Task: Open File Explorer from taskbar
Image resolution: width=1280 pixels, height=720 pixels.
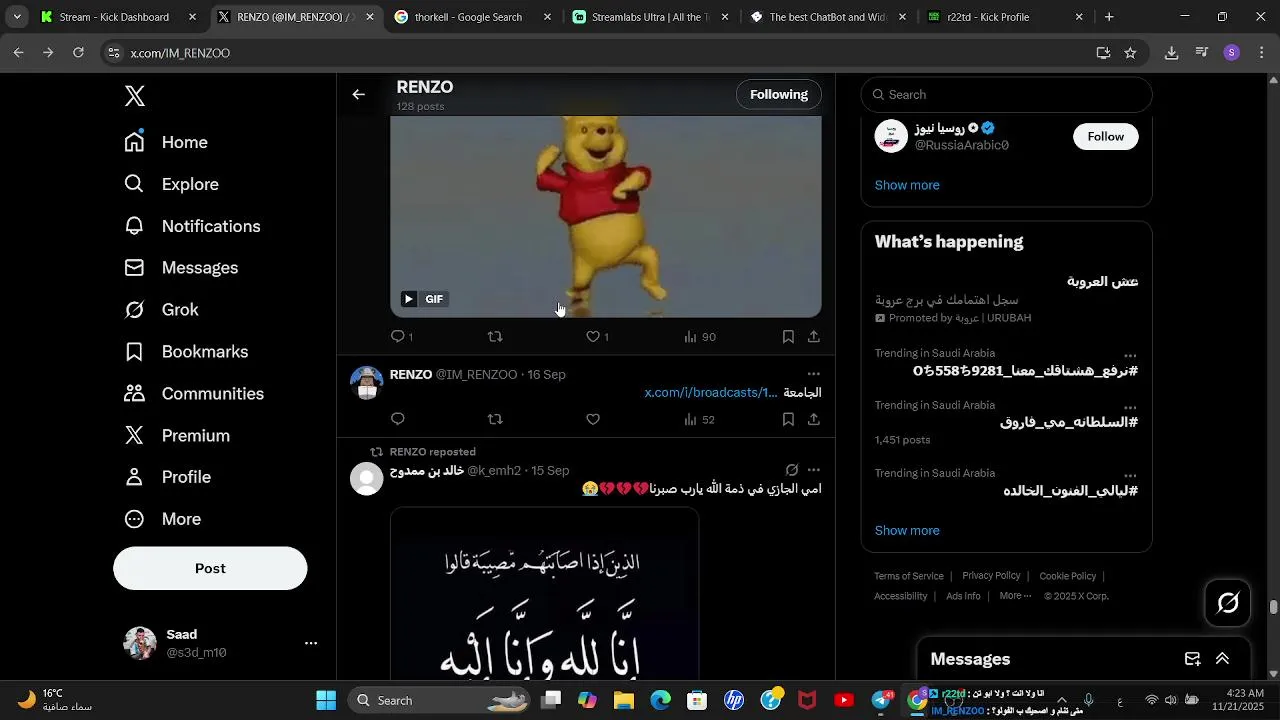Action: point(624,700)
